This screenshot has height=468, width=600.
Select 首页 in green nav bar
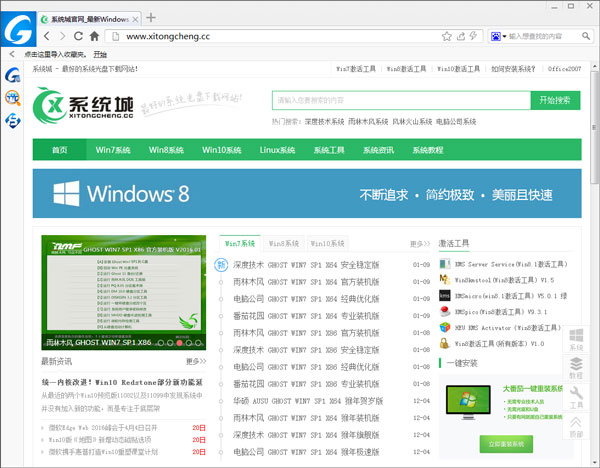[60, 150]
